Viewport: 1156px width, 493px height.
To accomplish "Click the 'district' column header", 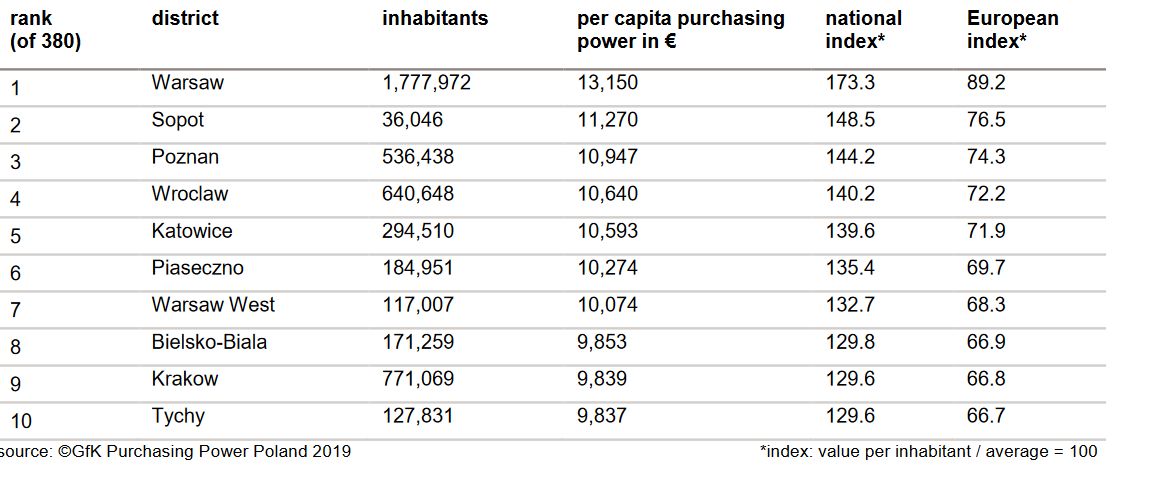I will (185, 19).
